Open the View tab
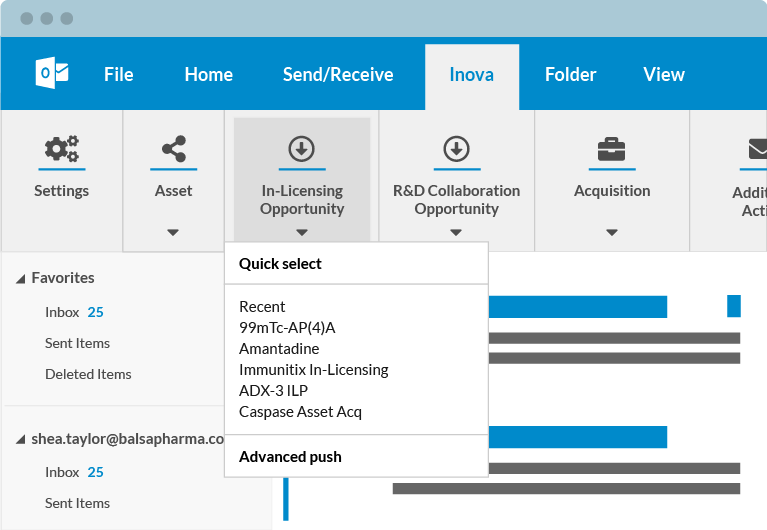This screenshot has height=530, width=767. click(x=664, y=74)
